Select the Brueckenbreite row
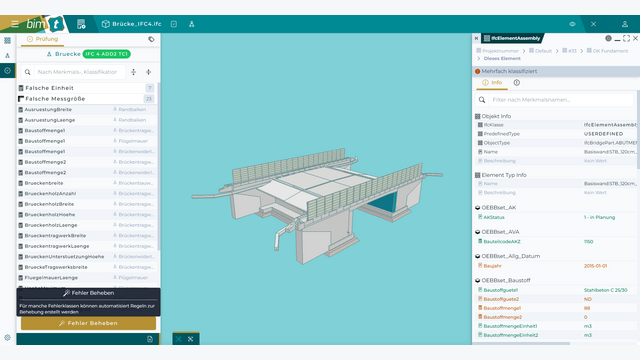The height and width of the screenshot is (360, 640). (x=86, y=183)
